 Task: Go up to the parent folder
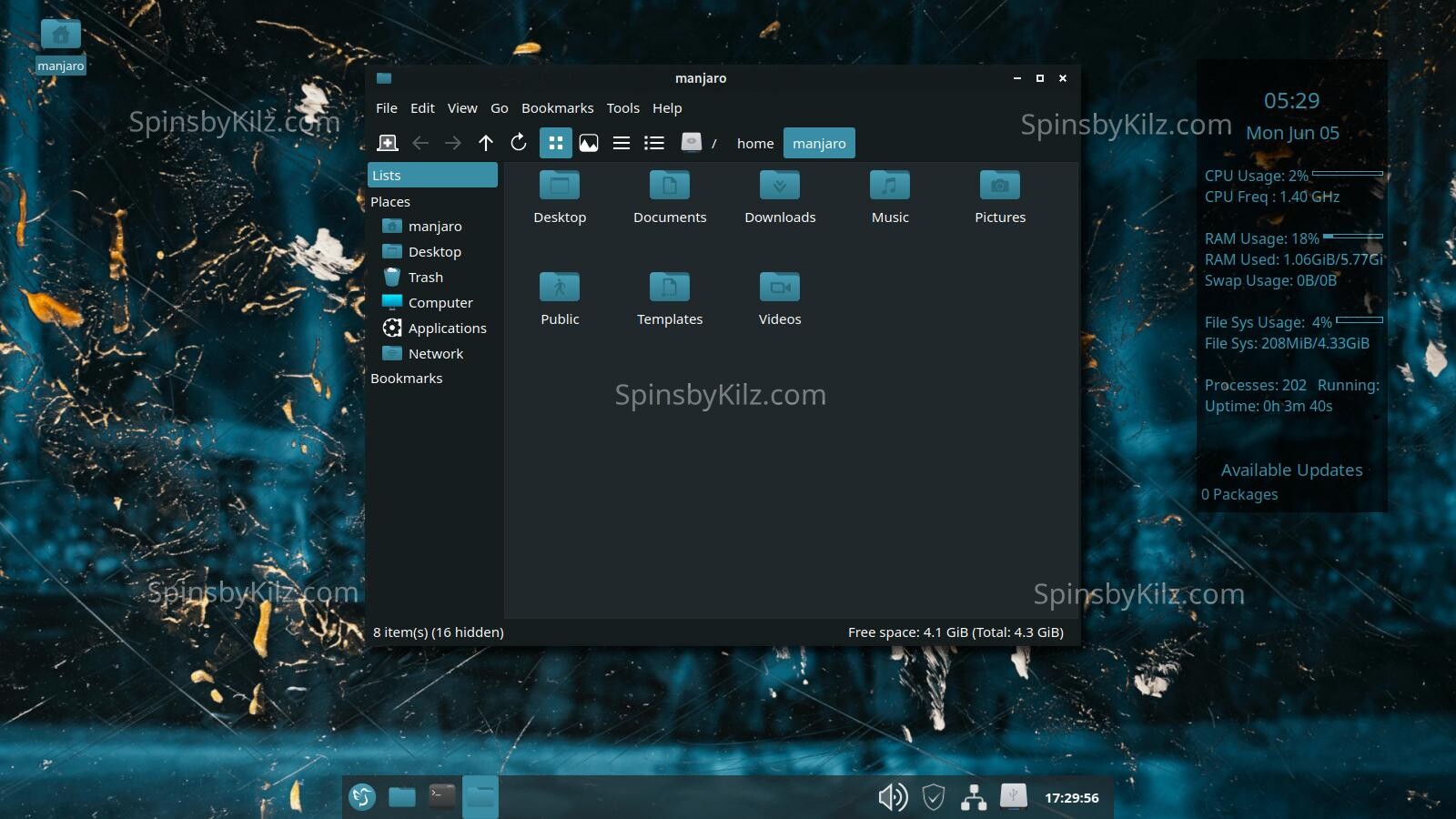(486, 143)
